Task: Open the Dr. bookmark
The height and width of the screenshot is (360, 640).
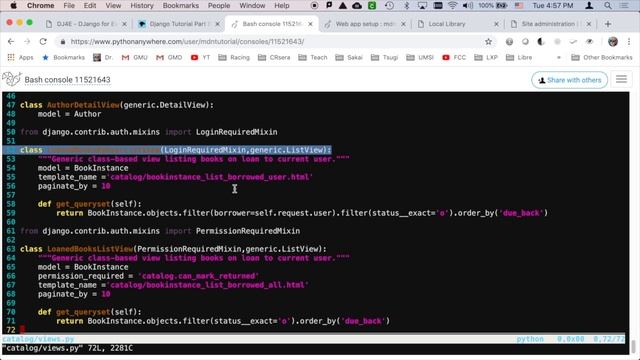Action: tap(103, 58)
